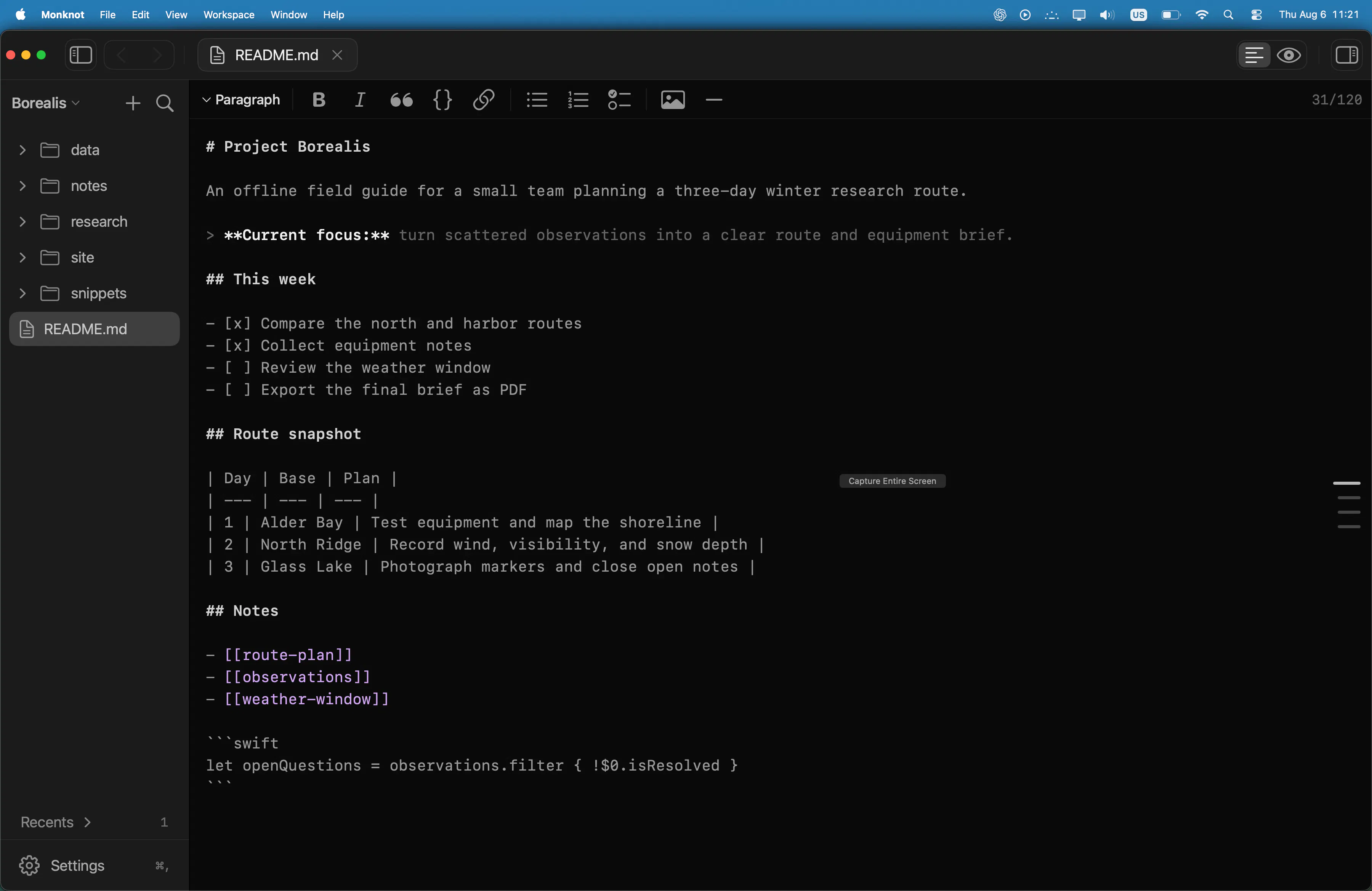The height and width of the screenshot is (891, 1372).
Task: Click the Route snapshot heading
Action: point(284,434)
